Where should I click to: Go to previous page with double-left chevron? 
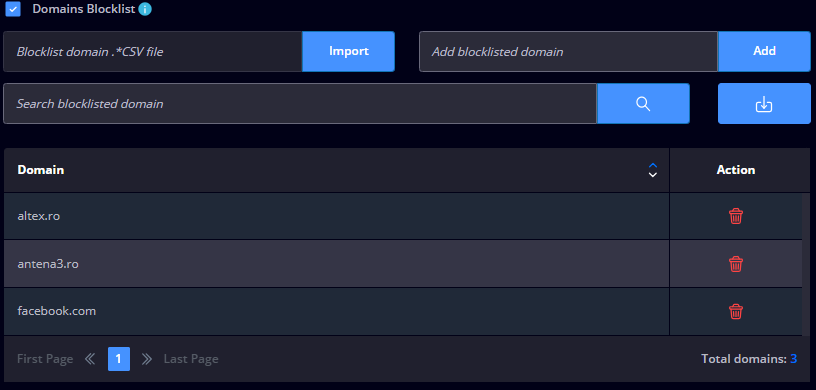tap(91, 359)
